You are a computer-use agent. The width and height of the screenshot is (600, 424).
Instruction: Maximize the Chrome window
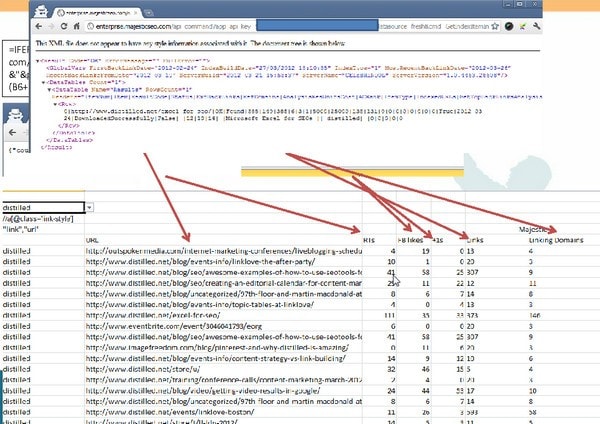click(520, 4)
